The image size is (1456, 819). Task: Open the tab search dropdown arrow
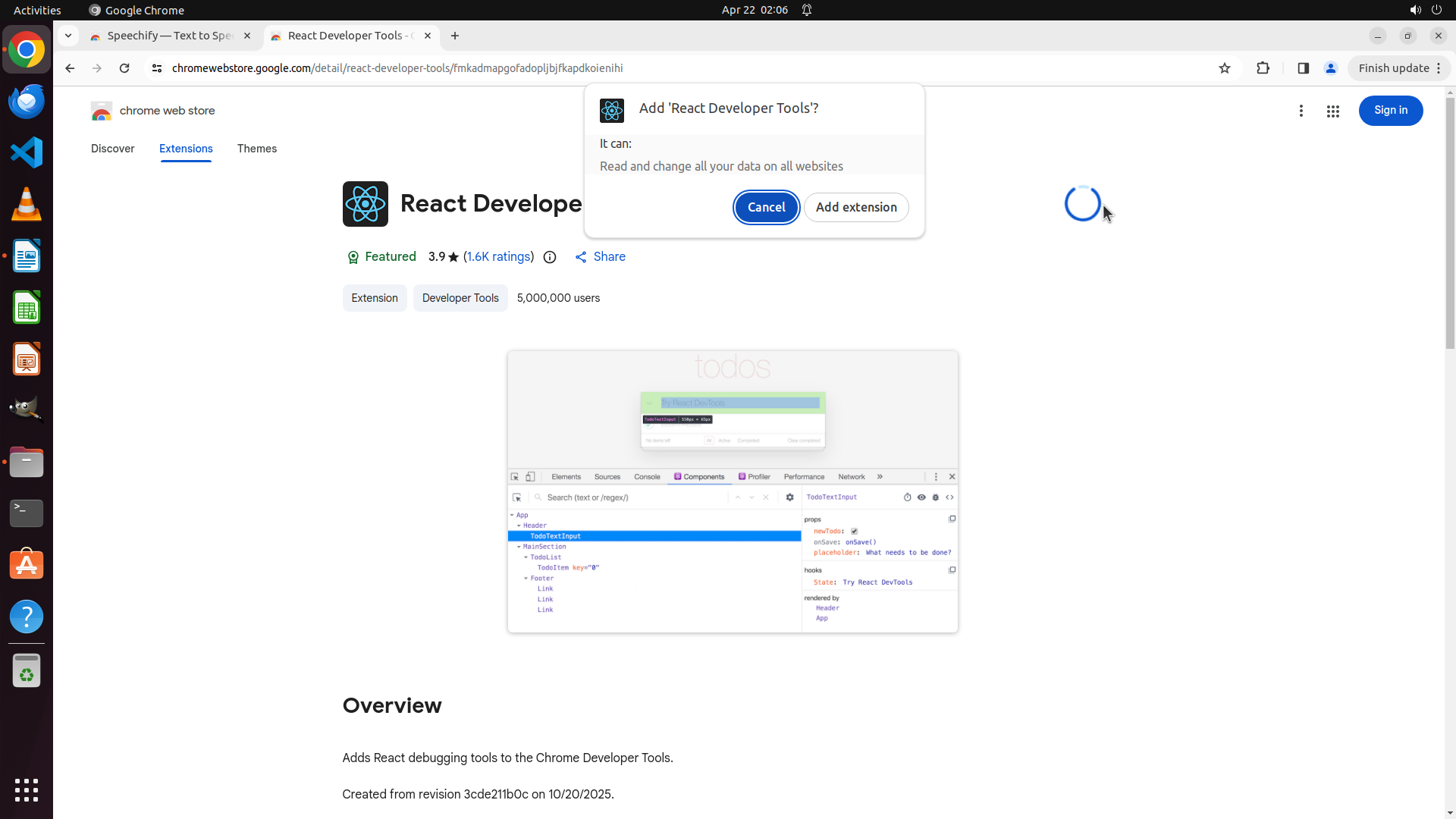[x=68, y=36]
